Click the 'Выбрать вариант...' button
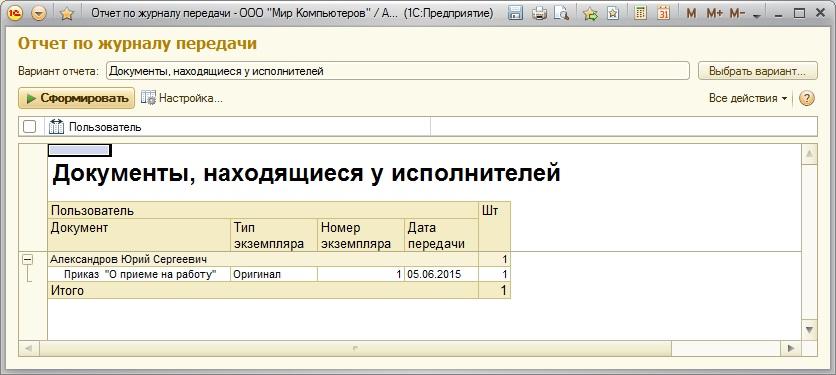 tap(758, 71)
